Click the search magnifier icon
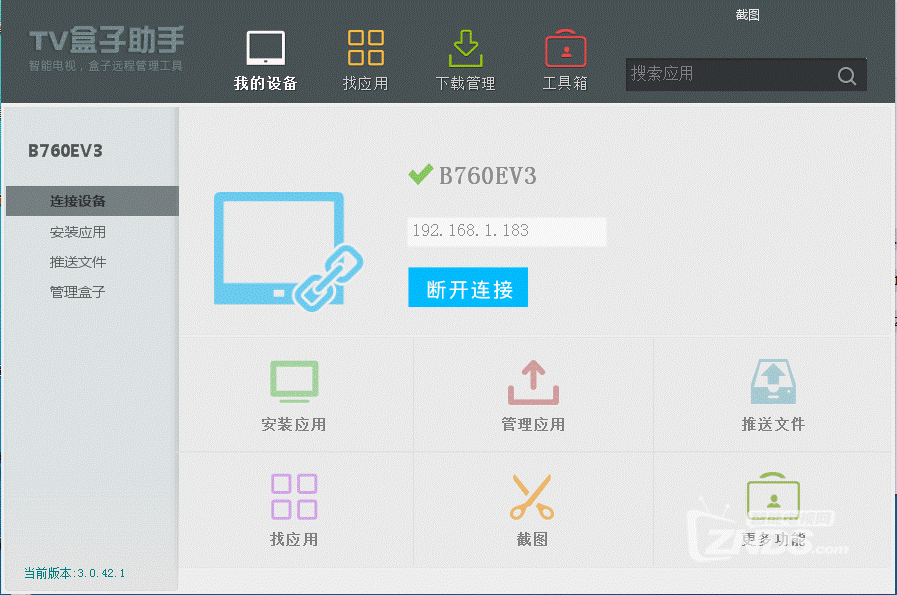The height and width of the screenshot is (595, 897). tap(846, 76)
